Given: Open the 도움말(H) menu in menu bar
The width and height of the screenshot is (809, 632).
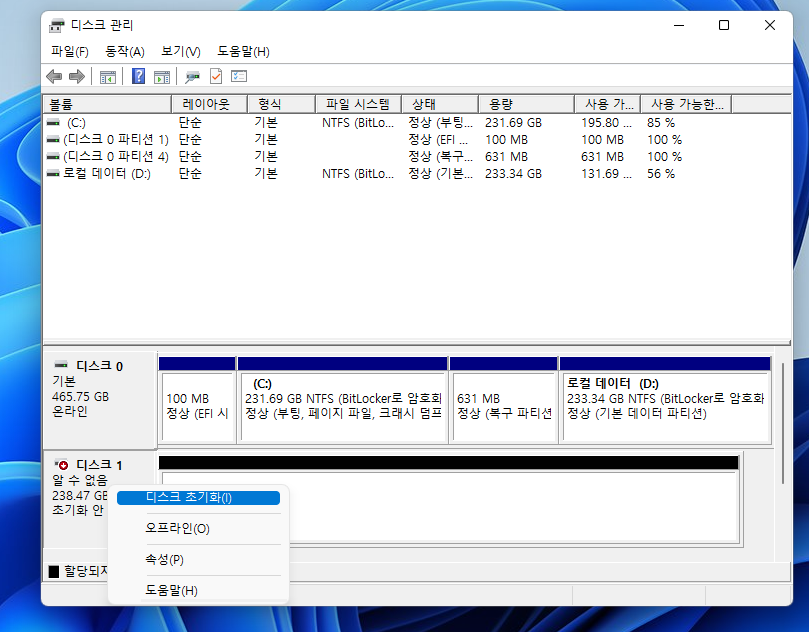Looking at the screenshot, I should point(243,52).
